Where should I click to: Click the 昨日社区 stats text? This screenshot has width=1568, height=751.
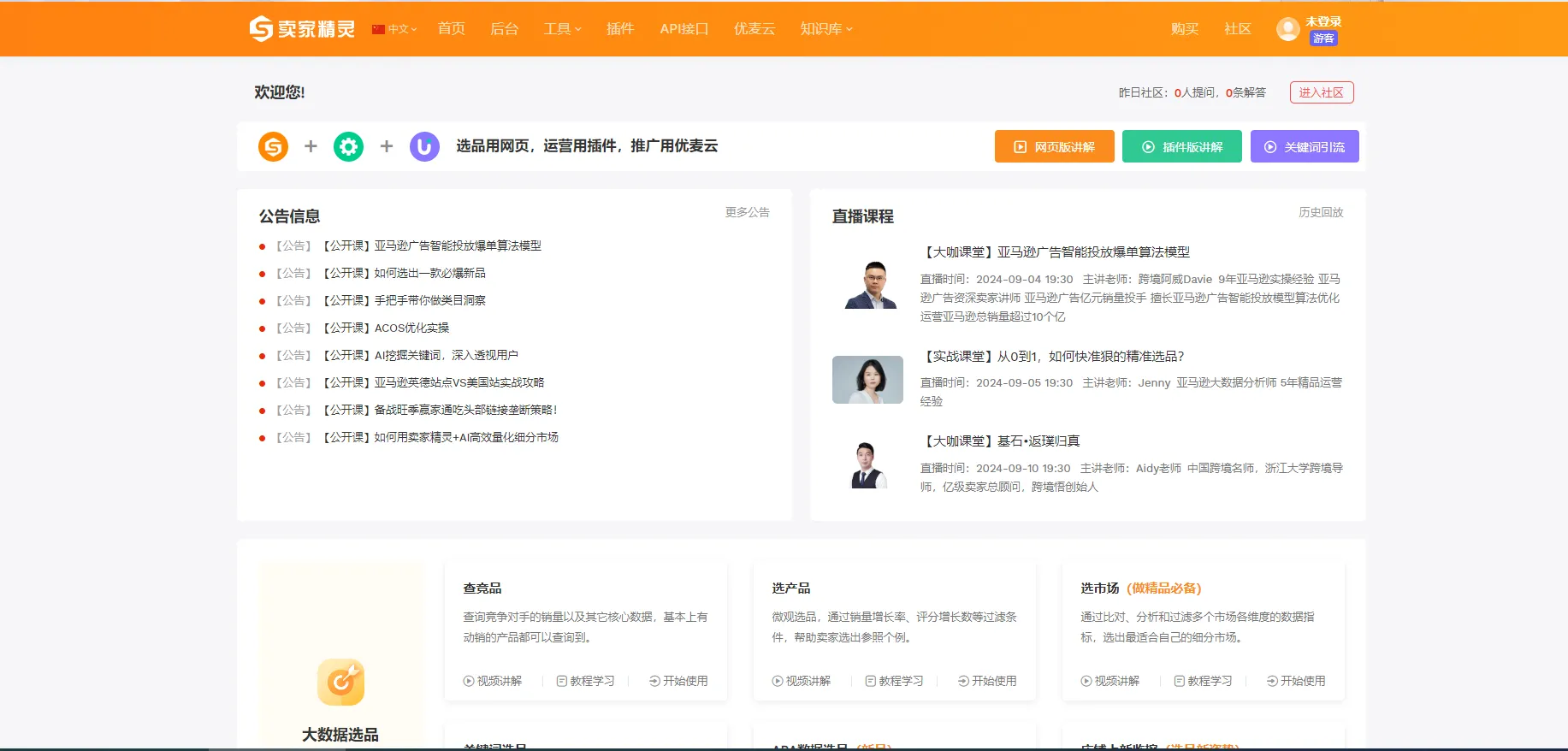point(1192,92)
